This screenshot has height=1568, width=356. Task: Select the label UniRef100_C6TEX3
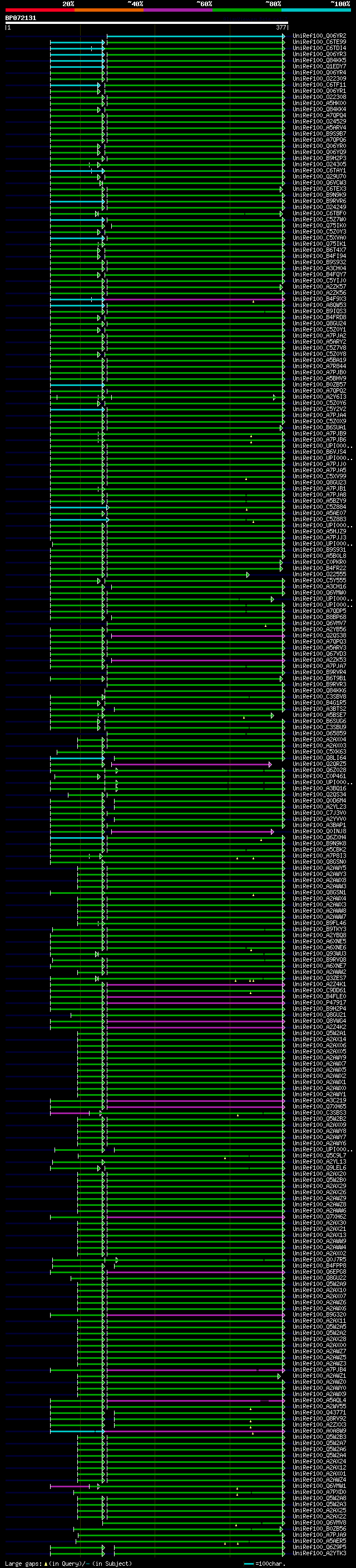tap(319, 189)
